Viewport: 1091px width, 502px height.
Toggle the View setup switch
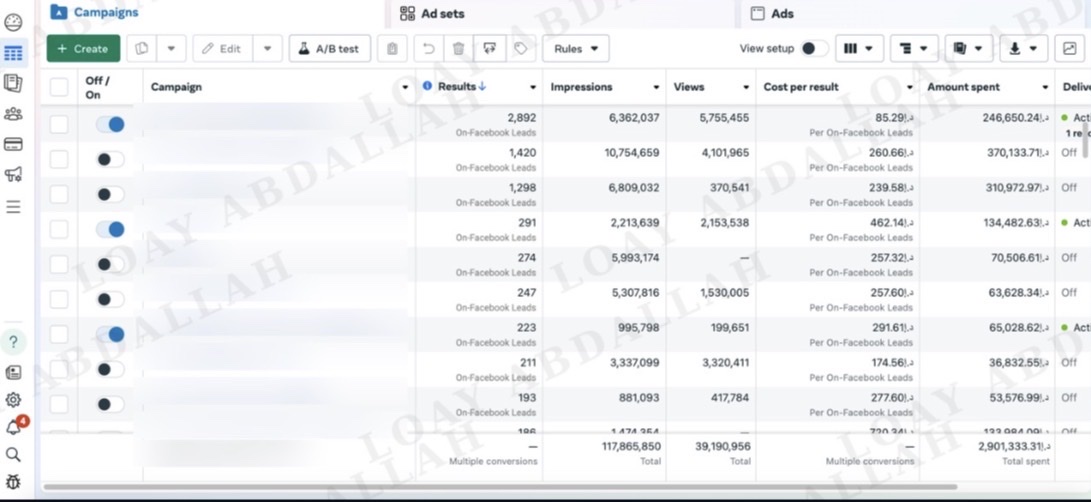pyautogui.click(x=813, y=49)
